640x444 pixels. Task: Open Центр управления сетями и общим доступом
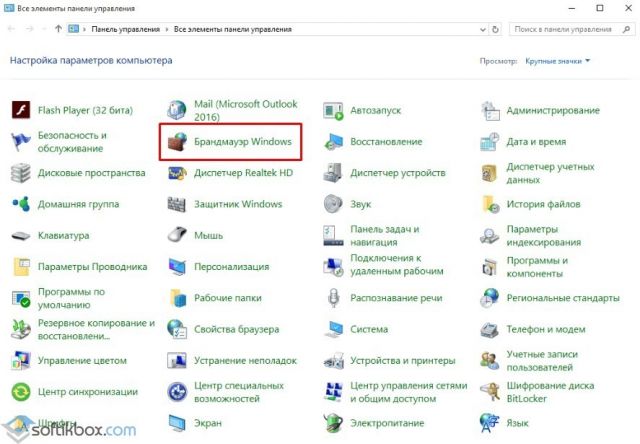[409, 392]
